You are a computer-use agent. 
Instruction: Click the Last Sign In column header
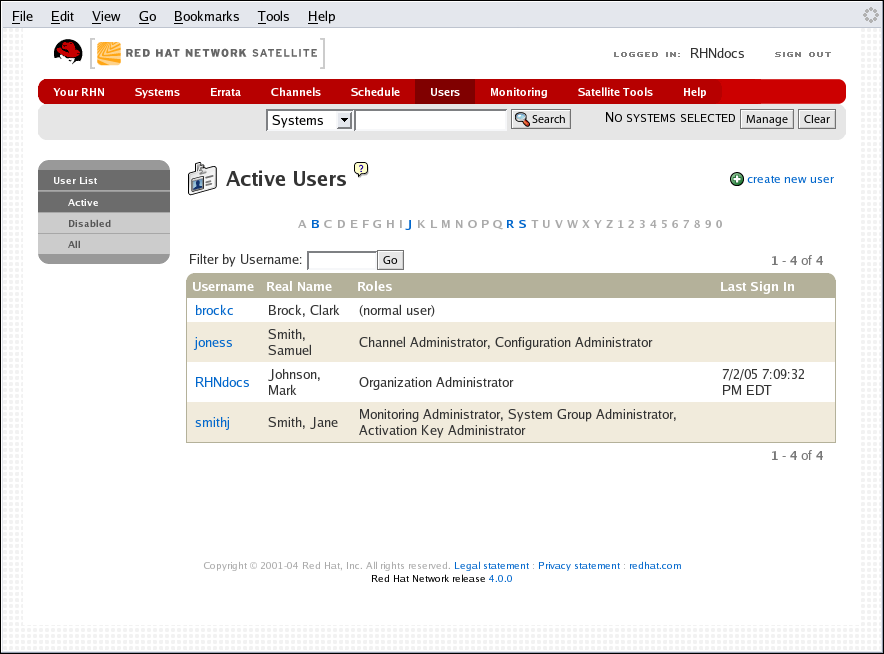click(x=757, y=286)
